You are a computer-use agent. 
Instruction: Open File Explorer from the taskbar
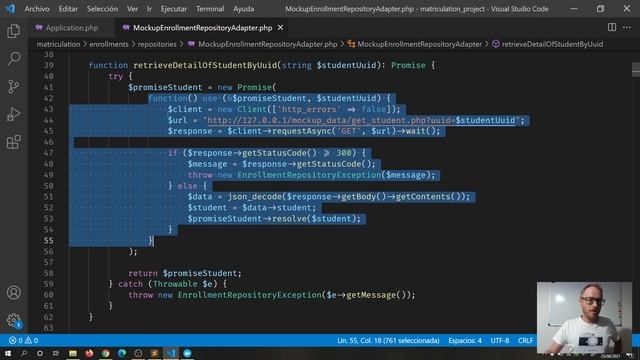[x=73, y=353]
